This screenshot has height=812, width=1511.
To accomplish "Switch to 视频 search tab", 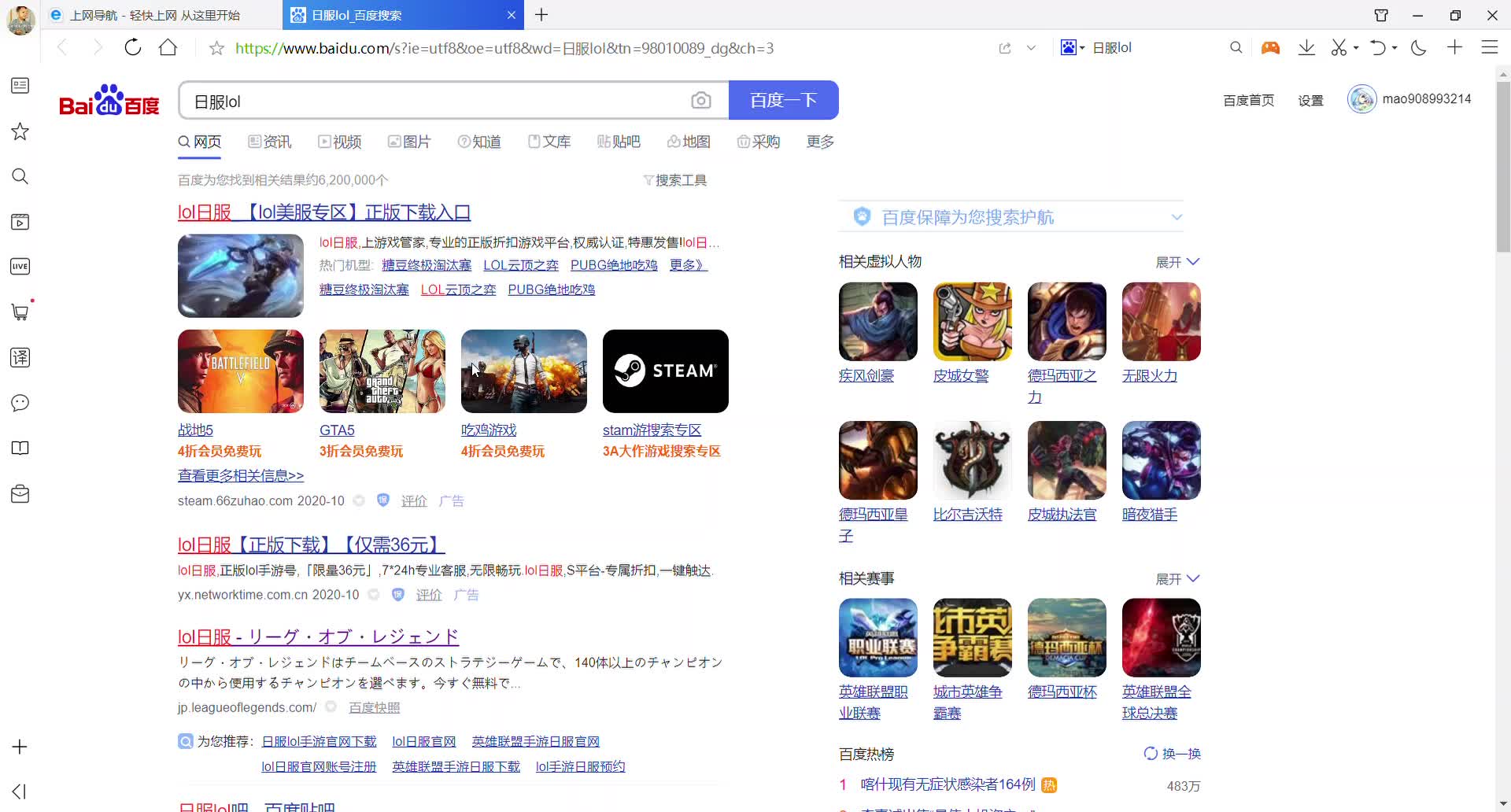I will click(x=339, y=142).
